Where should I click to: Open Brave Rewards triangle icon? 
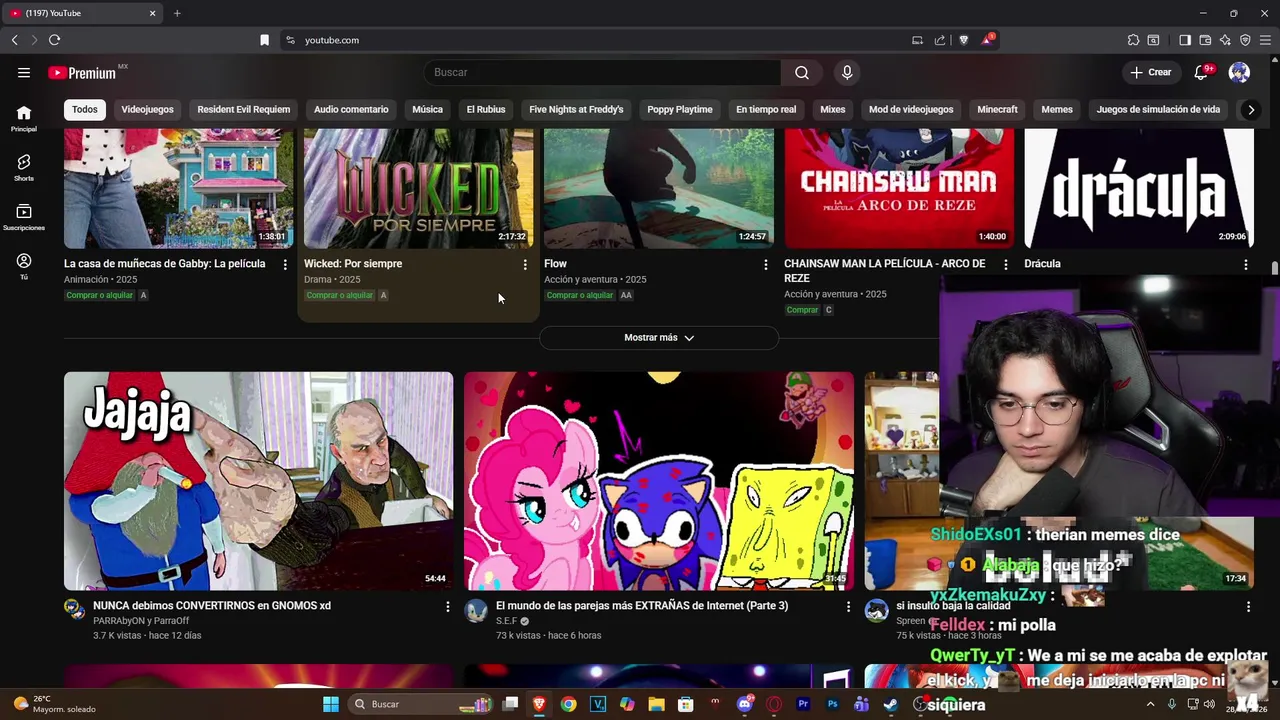click(x=987, y=39)
